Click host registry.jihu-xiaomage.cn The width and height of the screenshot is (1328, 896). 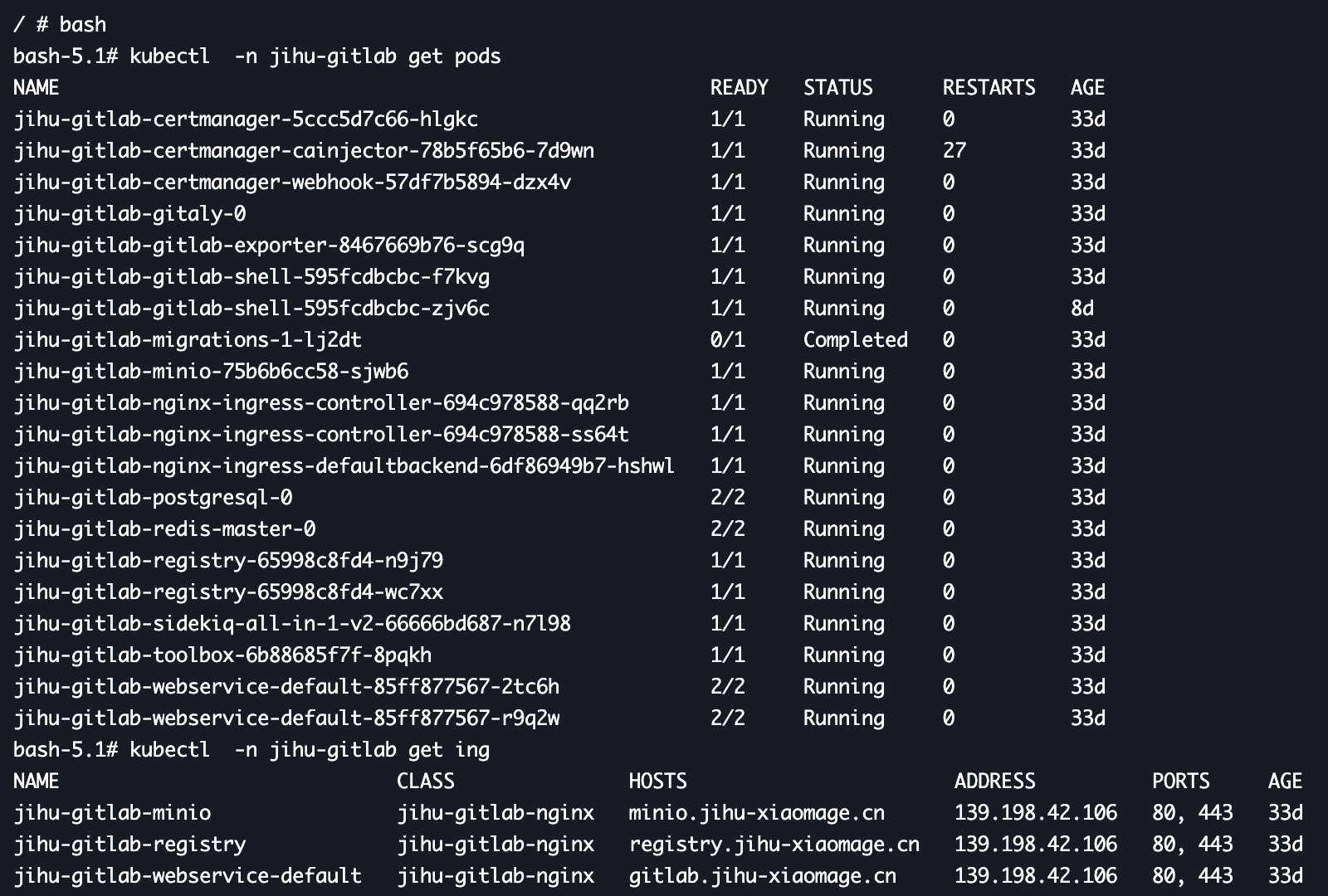774,845
